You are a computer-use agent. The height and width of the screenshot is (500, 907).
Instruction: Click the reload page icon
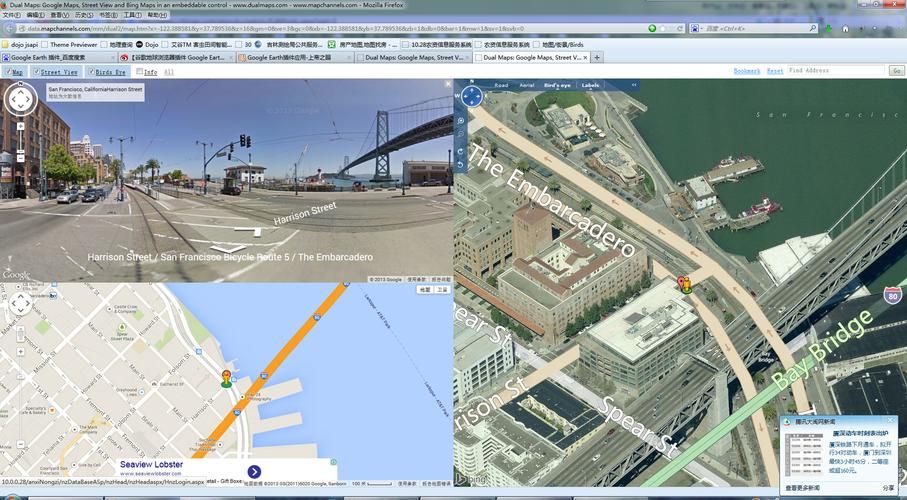coord(680,28)
